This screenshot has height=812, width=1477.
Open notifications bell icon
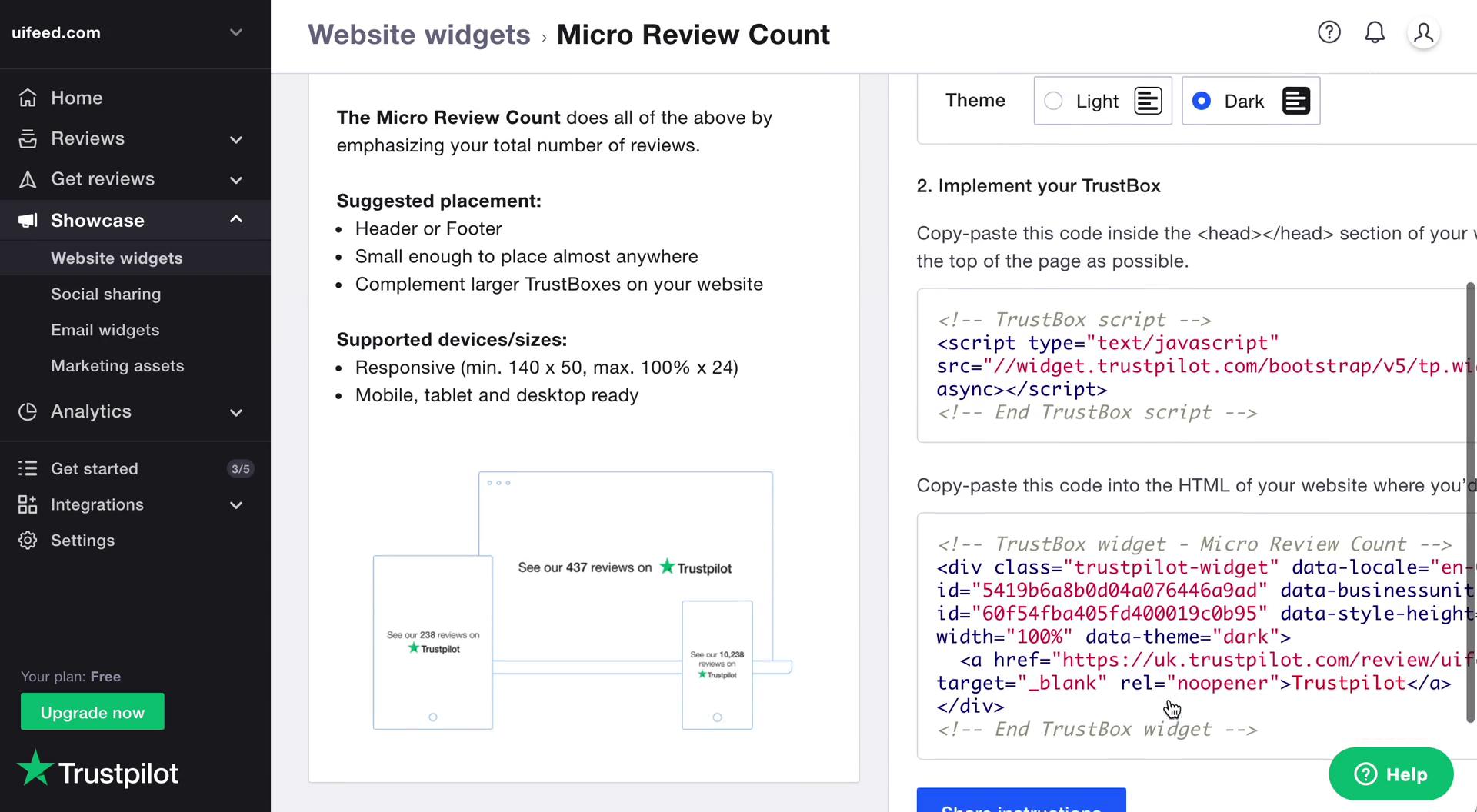[x=1374, y=32]
